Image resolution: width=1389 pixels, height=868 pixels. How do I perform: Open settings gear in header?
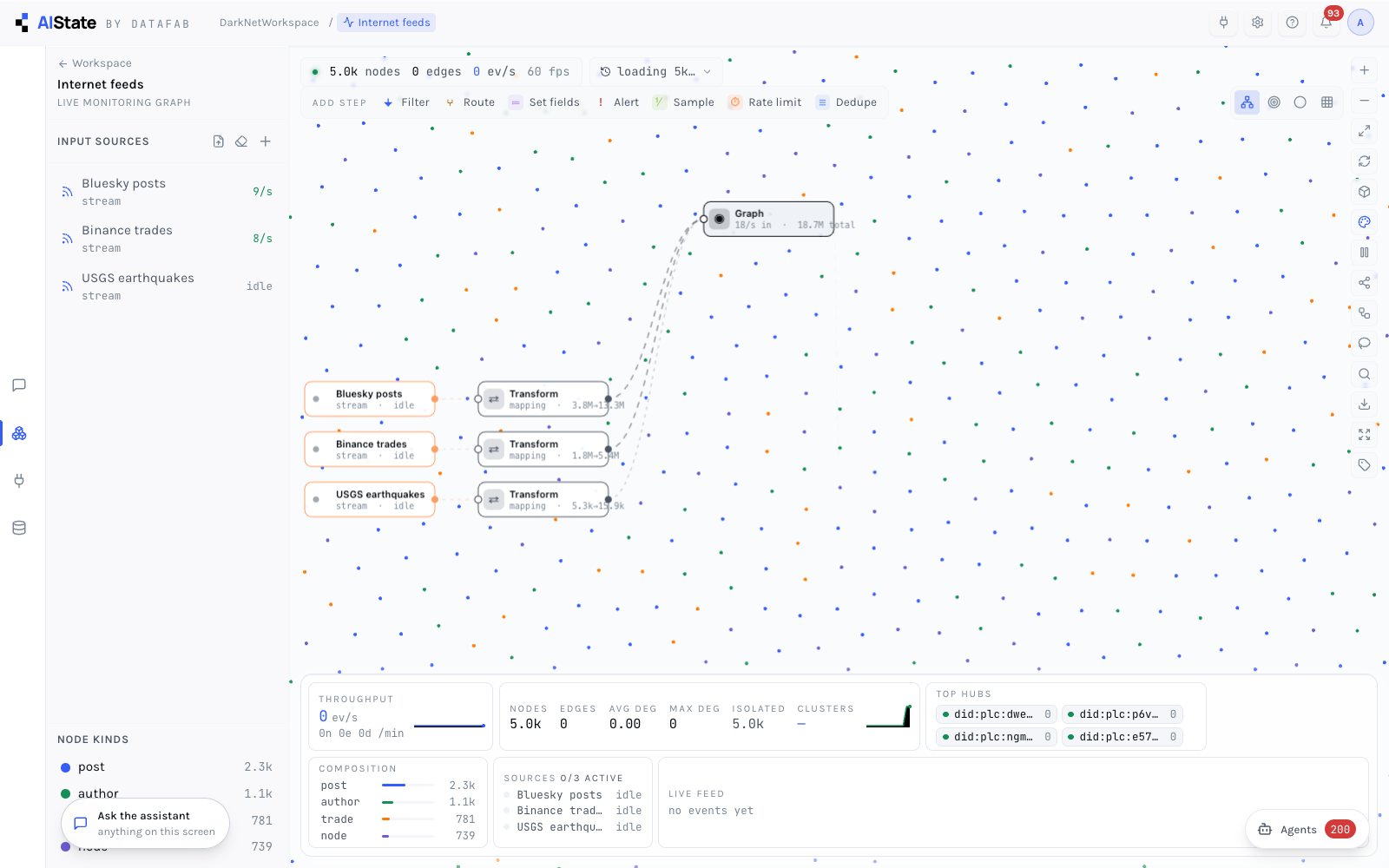[x=1257, y=23]
